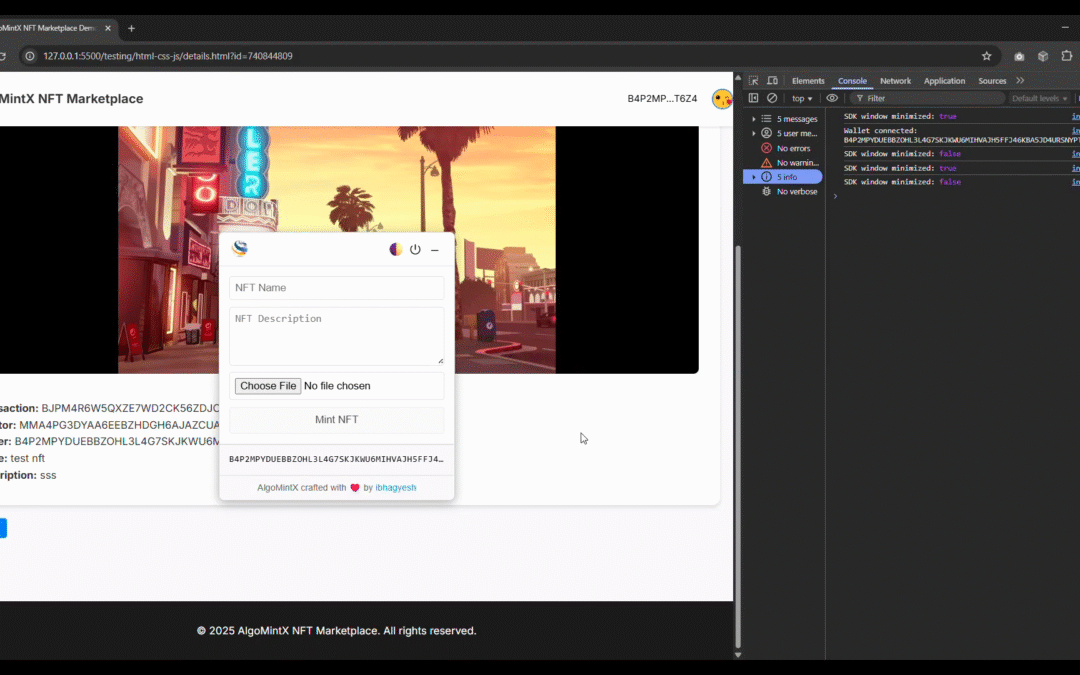Clear the console using the clear icon
The width and height of the screenshot is (1080, 675).
click(x=772, y=97)
